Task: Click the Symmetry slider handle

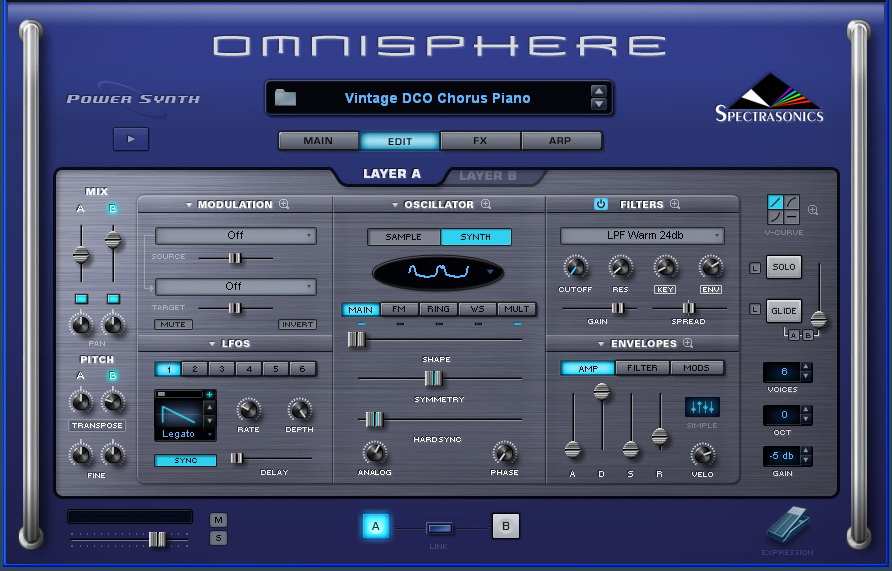Action: pos(433,378)
